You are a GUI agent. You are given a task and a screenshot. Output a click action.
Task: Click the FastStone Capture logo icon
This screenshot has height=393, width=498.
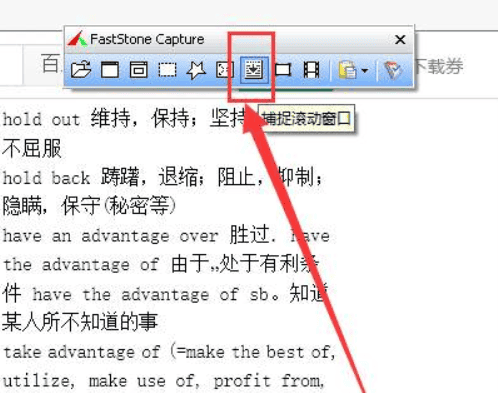pyautogui.click(x=77, y=39)
